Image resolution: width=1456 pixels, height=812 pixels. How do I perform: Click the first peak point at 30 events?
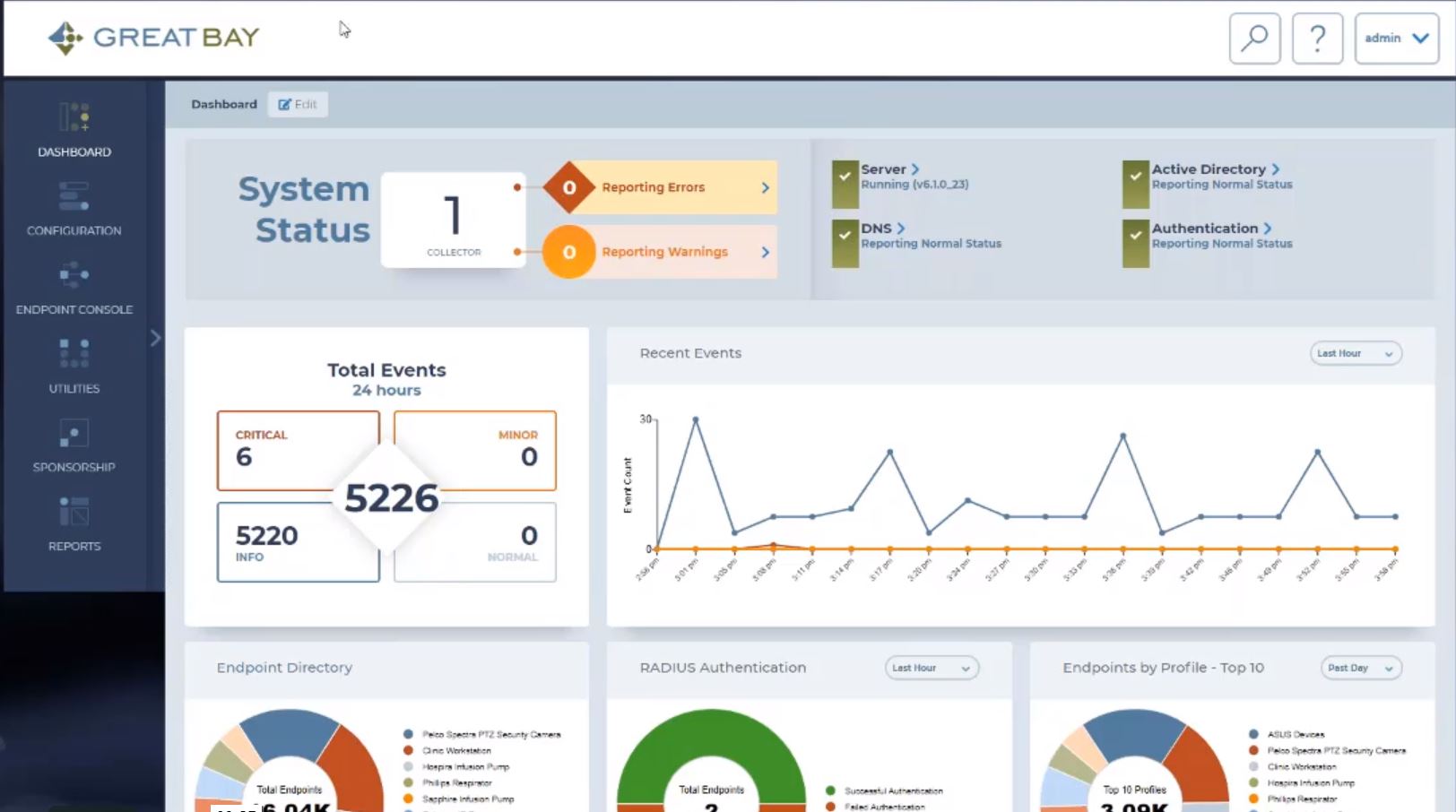click(x=695, y=419)
